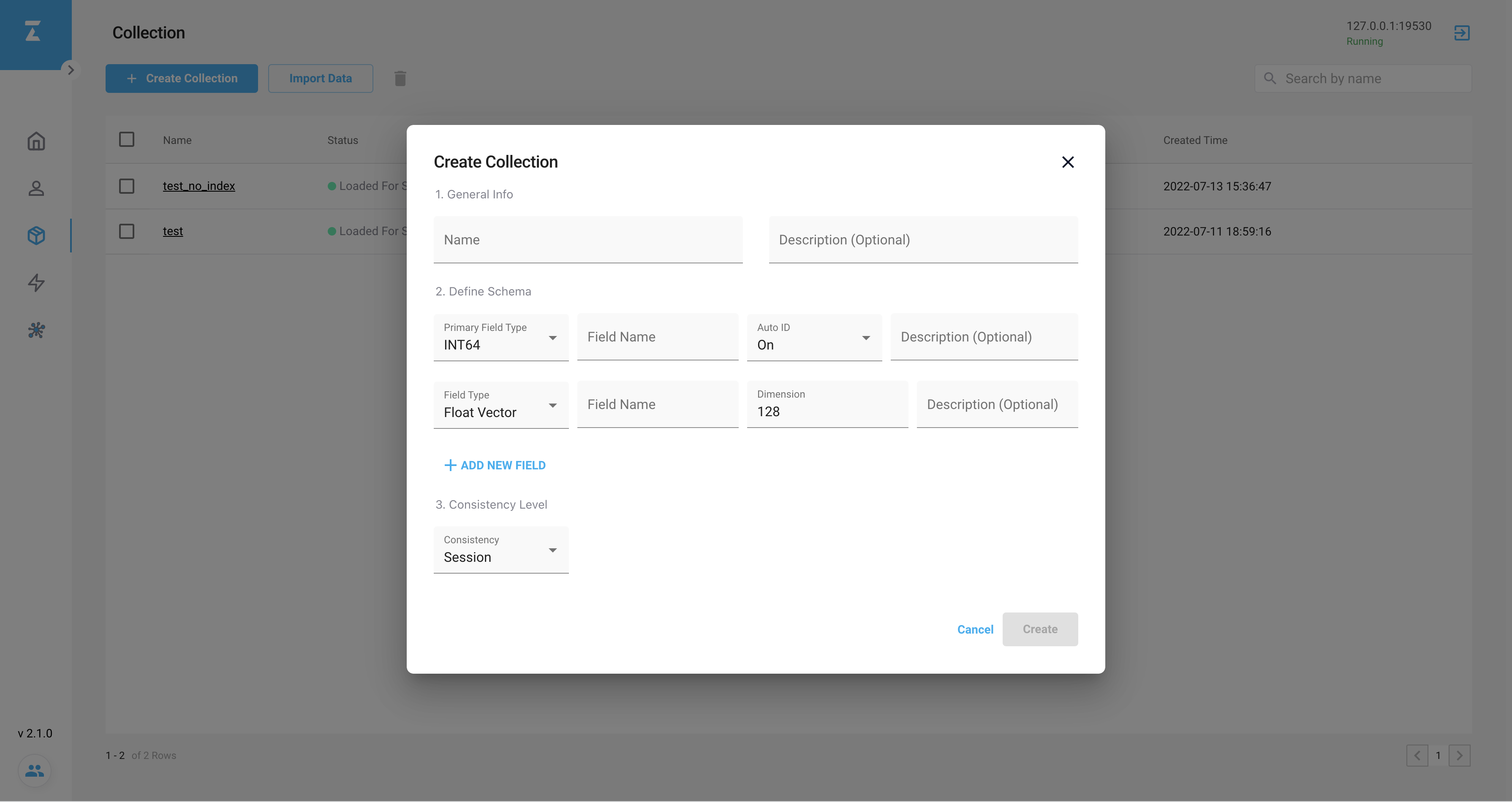
Task: Open the Vector Search lightning icon
Action: (36, 283)
